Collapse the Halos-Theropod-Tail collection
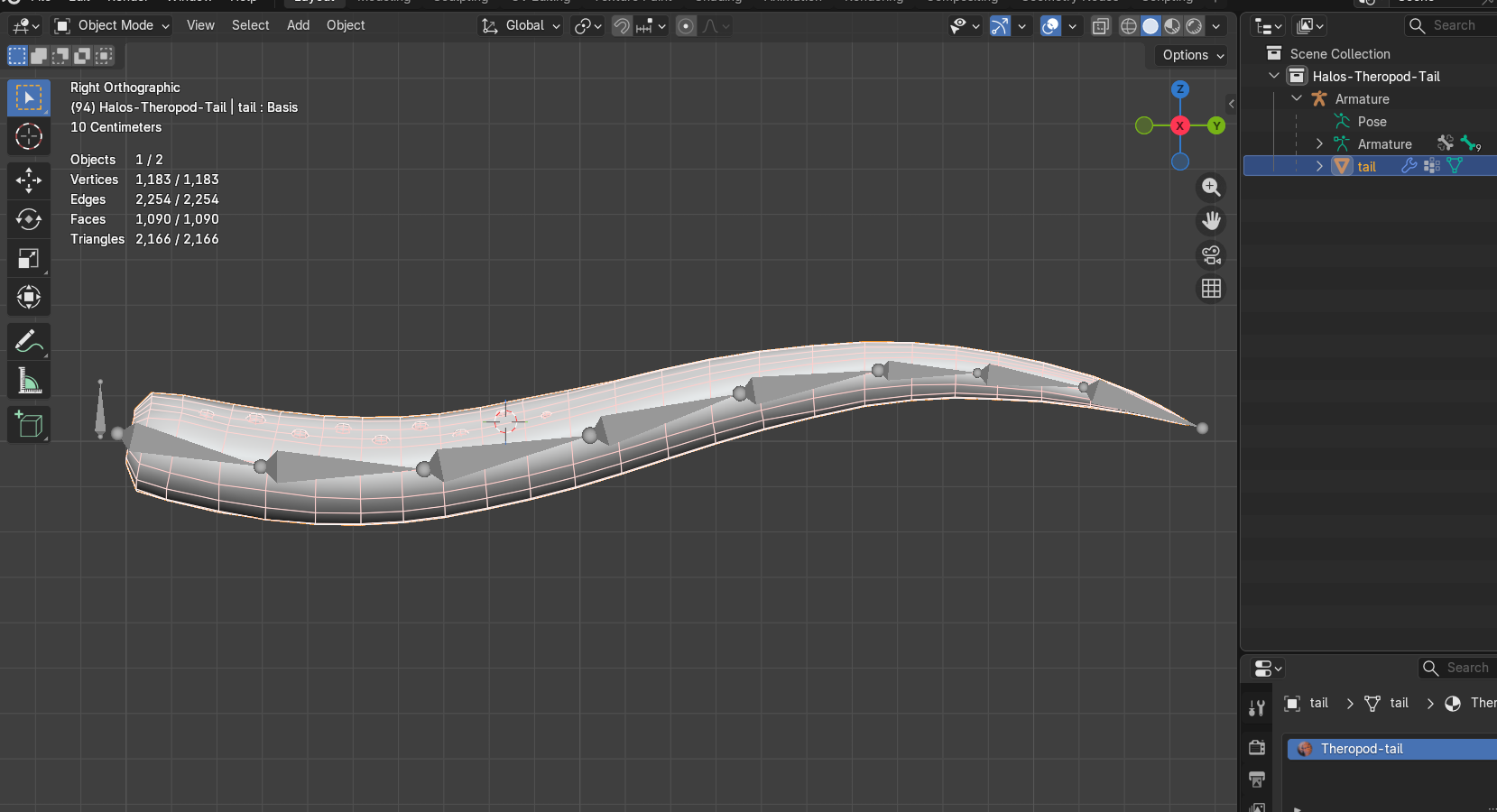Viewport: 1497px width, 812px height. (1274, 76)
